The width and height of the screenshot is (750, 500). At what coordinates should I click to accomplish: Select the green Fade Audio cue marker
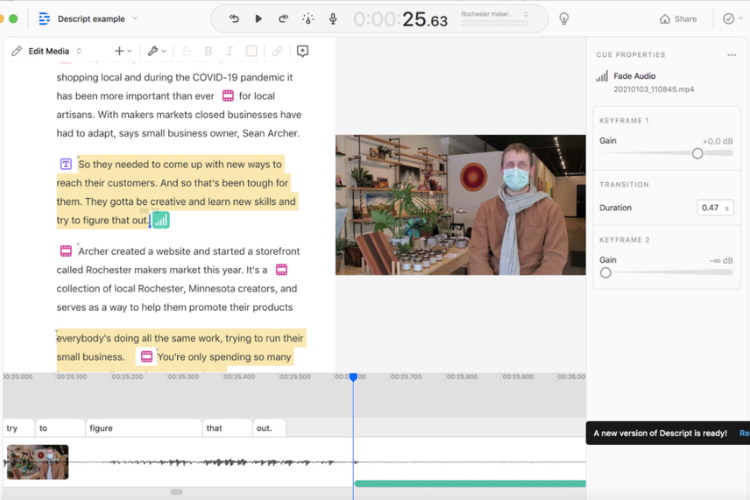[161, 220]
